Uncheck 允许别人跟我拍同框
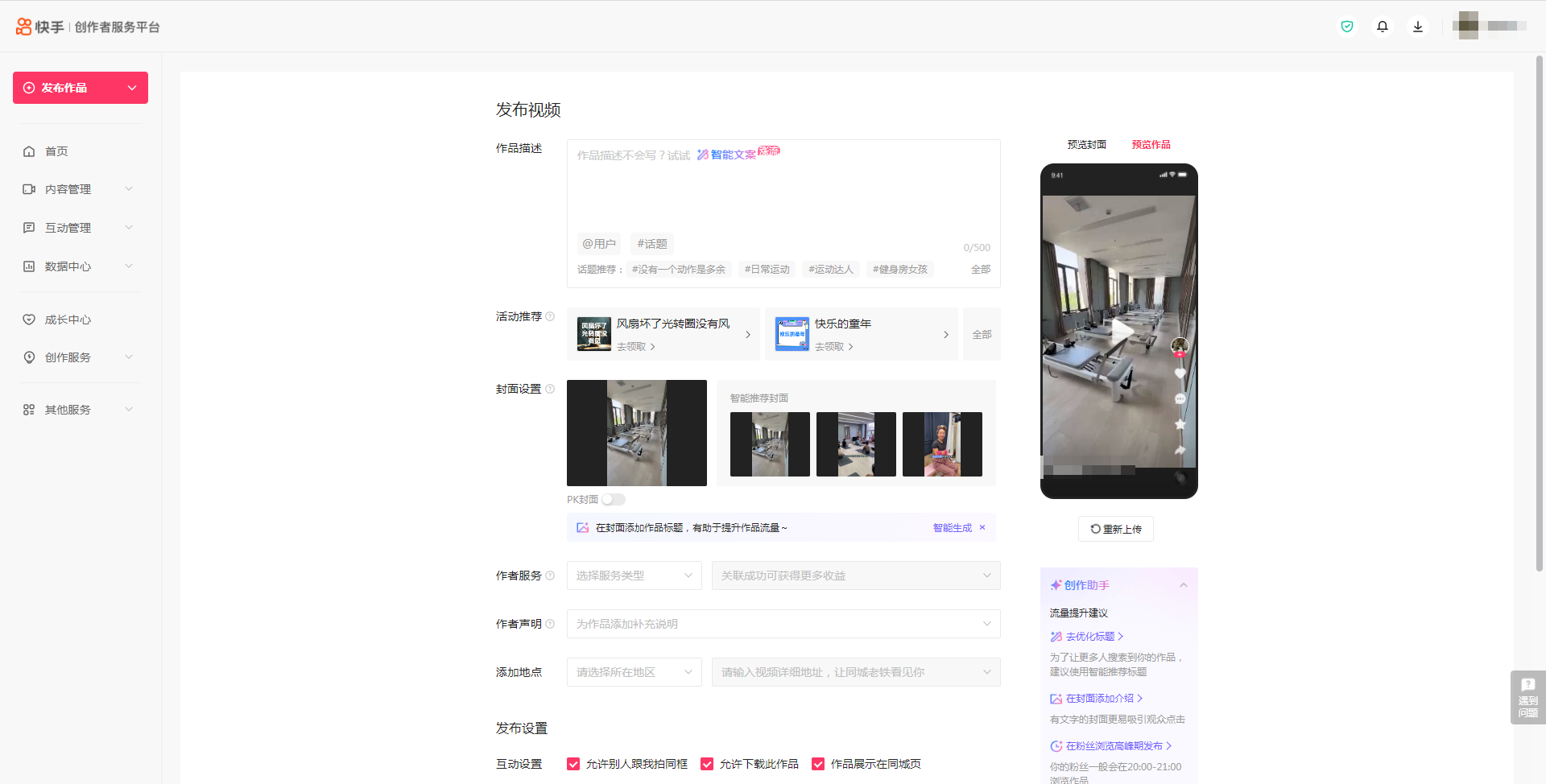This screenshot has width=1546, height=784. point(573,764)
